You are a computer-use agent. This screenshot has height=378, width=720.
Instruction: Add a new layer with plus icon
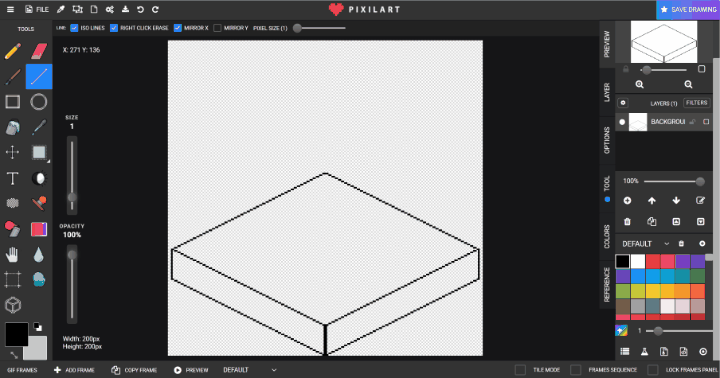pos(627,201)
